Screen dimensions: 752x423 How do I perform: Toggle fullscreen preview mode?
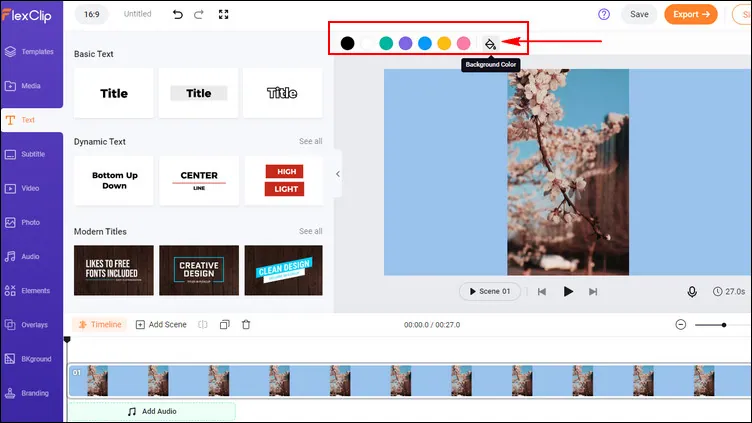pos(223,14)
